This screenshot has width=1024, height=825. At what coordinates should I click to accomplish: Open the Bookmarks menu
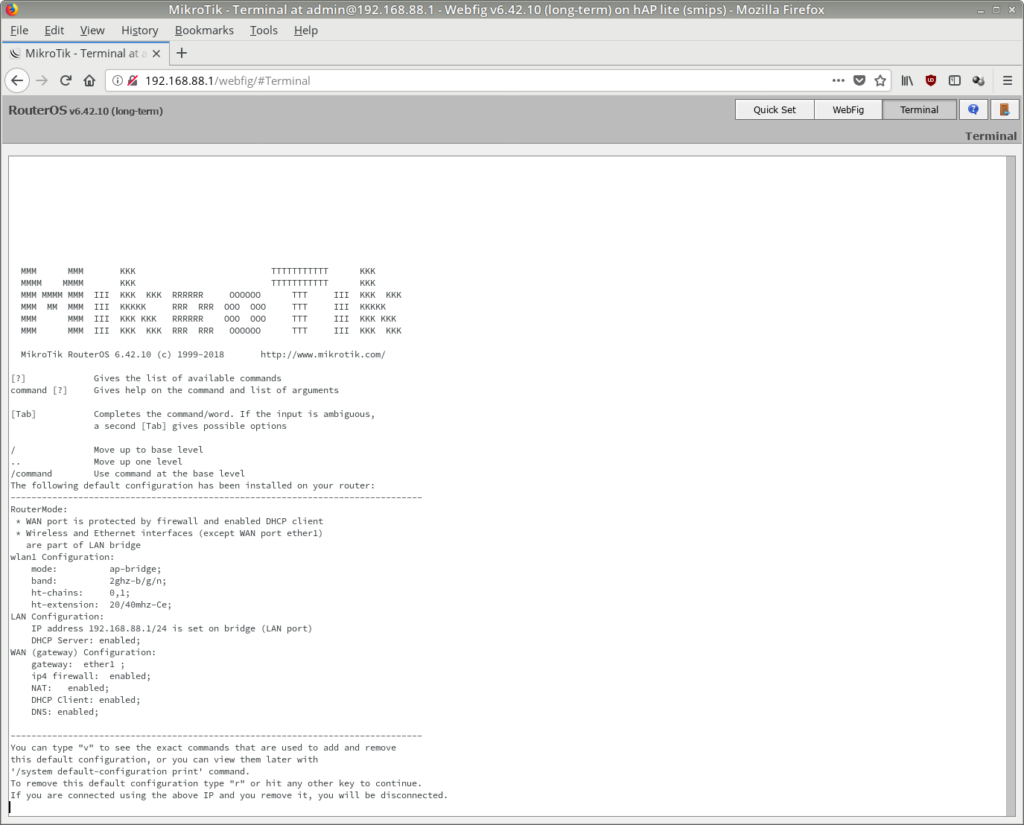coord(204,31)
